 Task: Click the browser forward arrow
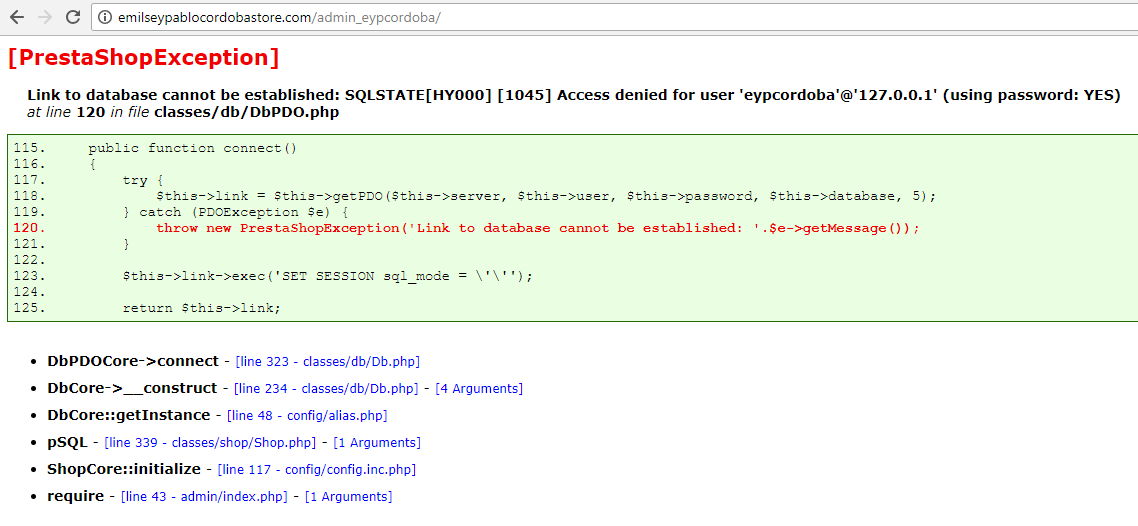coord(45,17)
